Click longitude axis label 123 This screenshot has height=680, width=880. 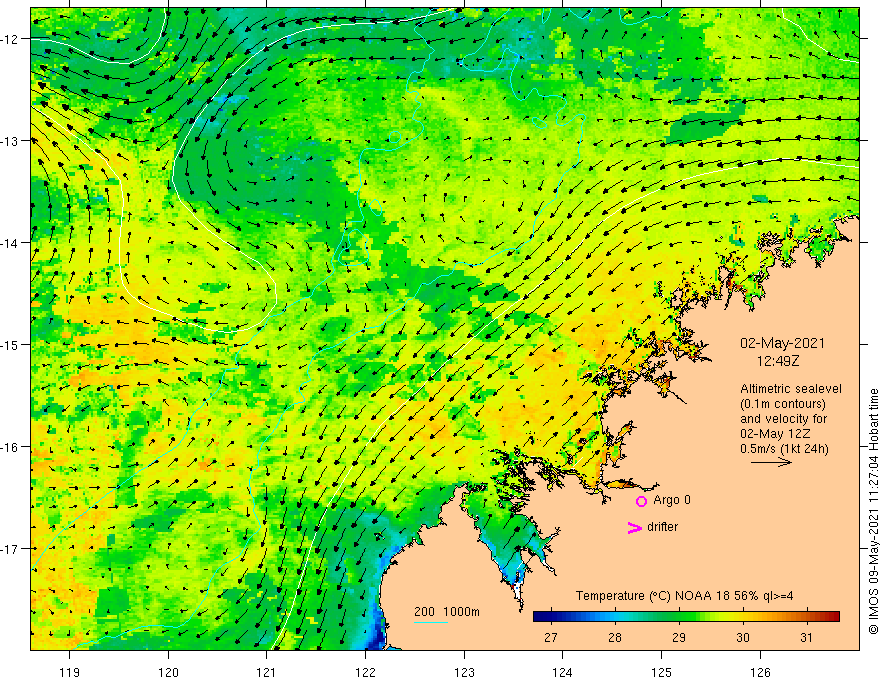point(464,672)
